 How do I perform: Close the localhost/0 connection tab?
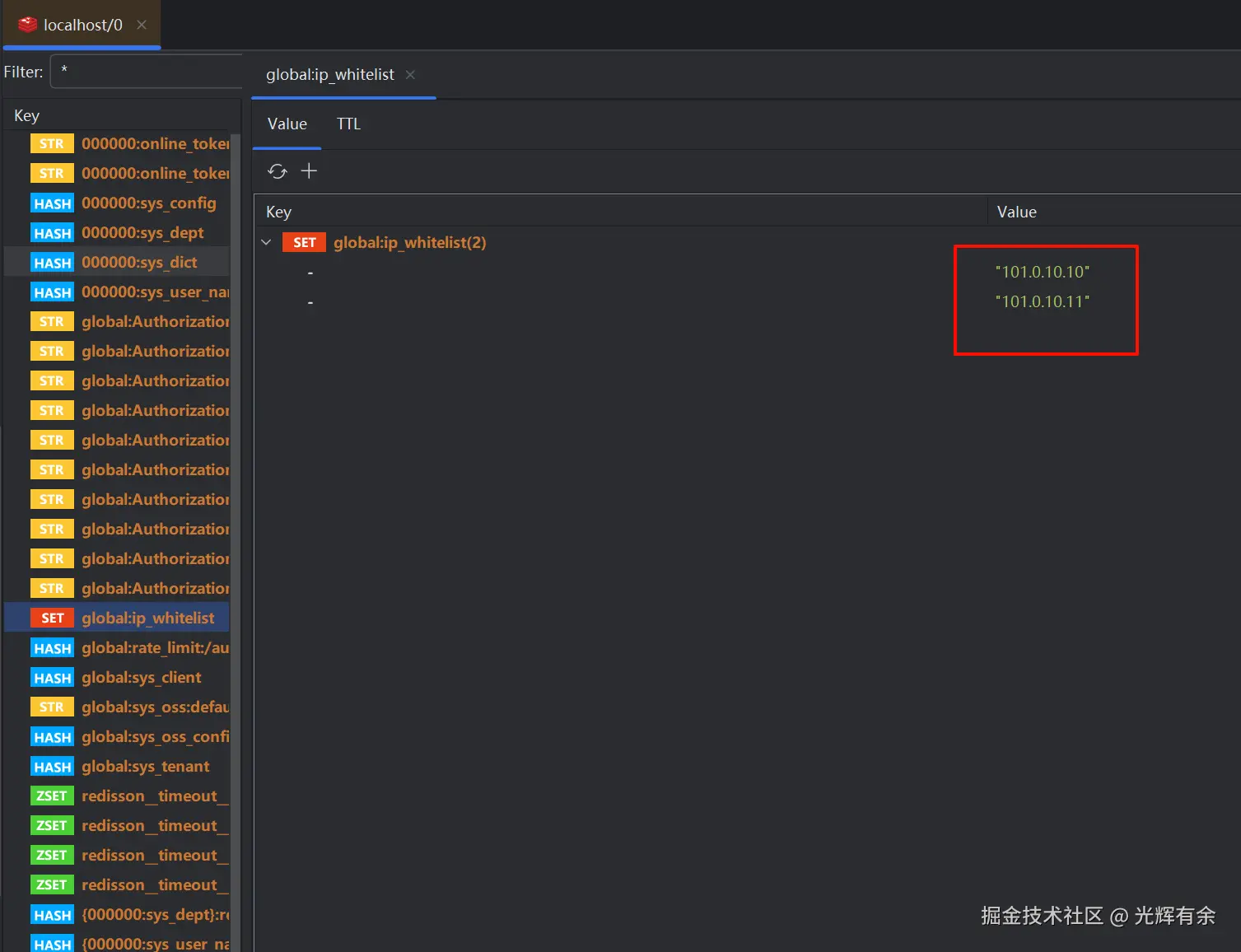point(142,25)
